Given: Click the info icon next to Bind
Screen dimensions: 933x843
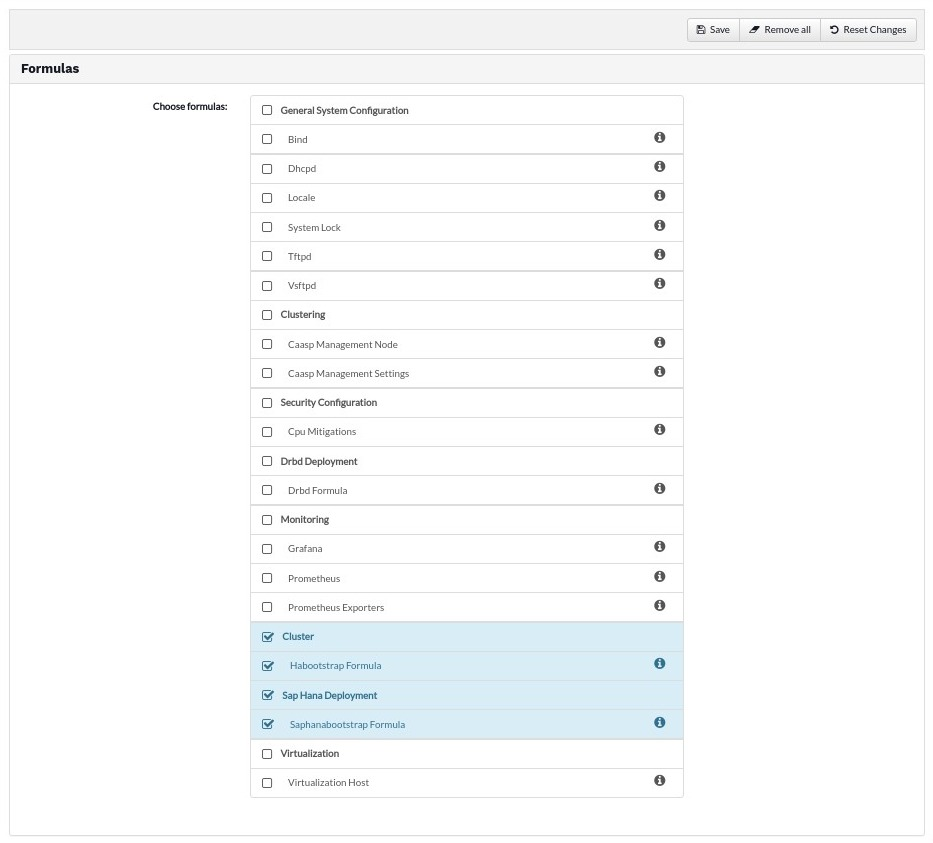Looking at the screenshot, I should click(659, 138).
